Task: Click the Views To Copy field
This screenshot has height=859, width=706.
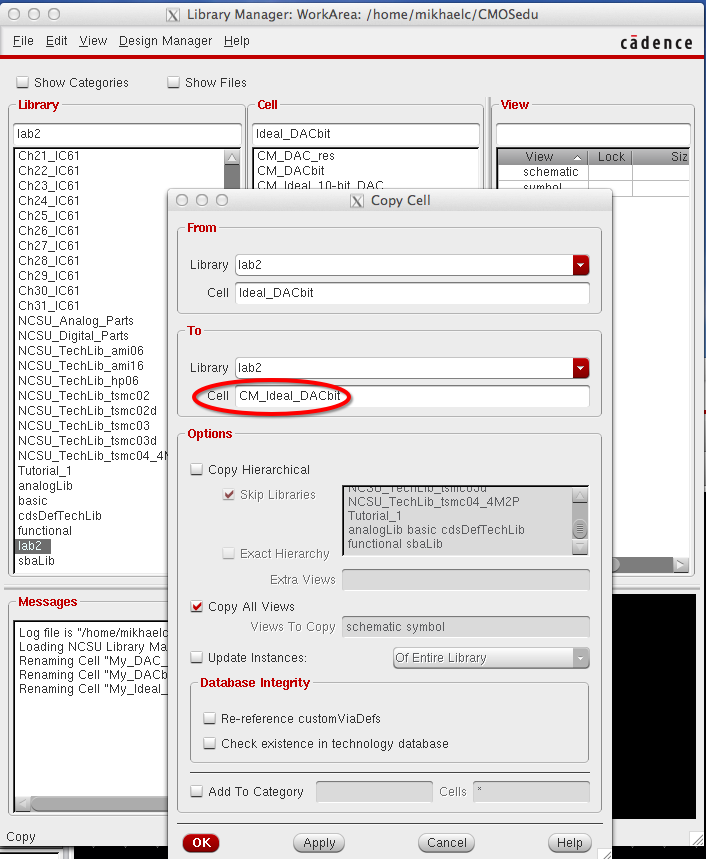Action: click(466, 627)
